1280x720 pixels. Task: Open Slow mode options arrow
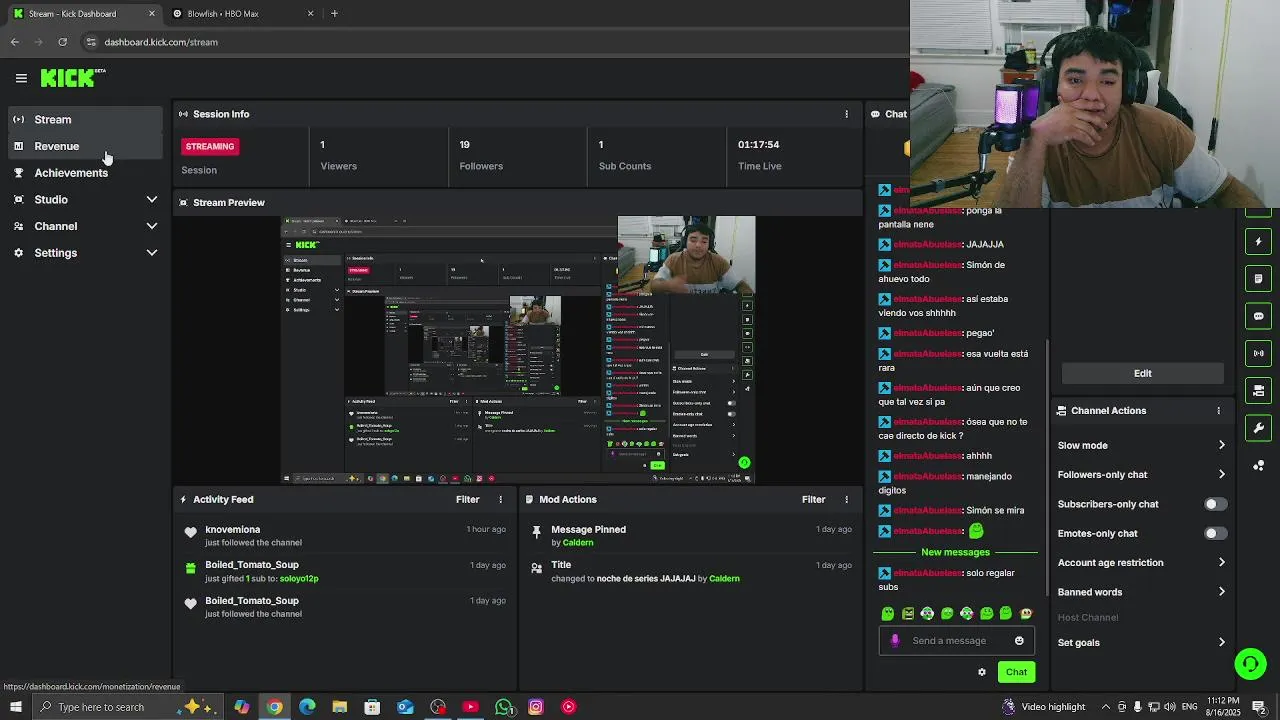[1221, 445]
